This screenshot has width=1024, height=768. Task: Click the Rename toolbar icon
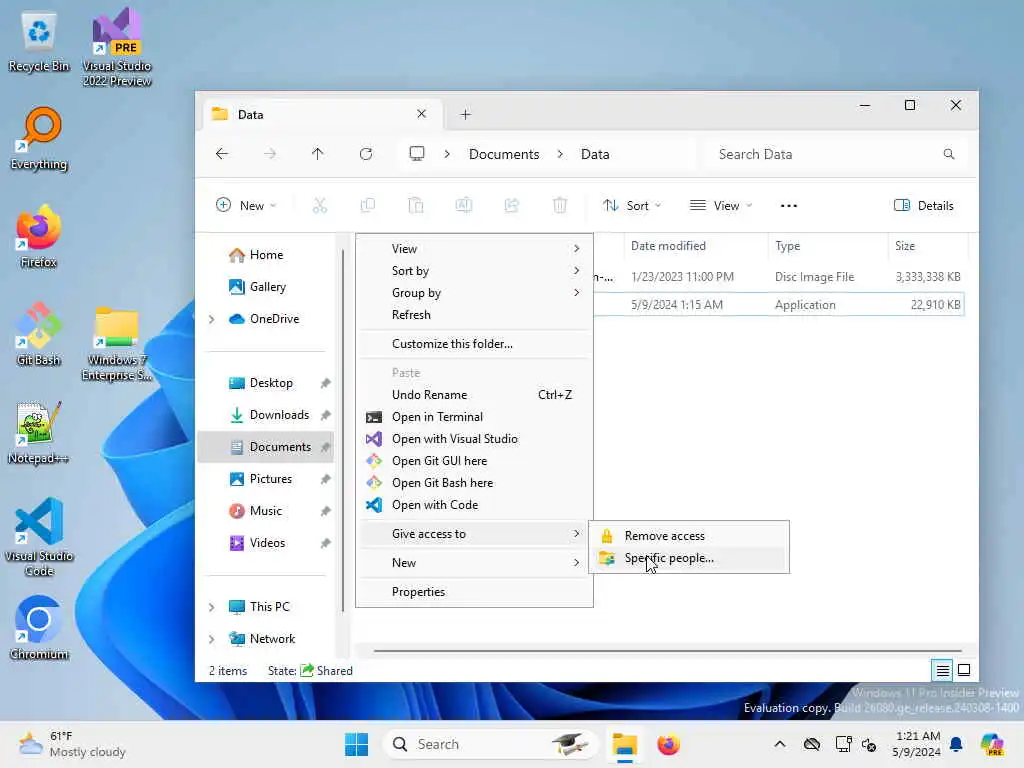coord(464,206)
